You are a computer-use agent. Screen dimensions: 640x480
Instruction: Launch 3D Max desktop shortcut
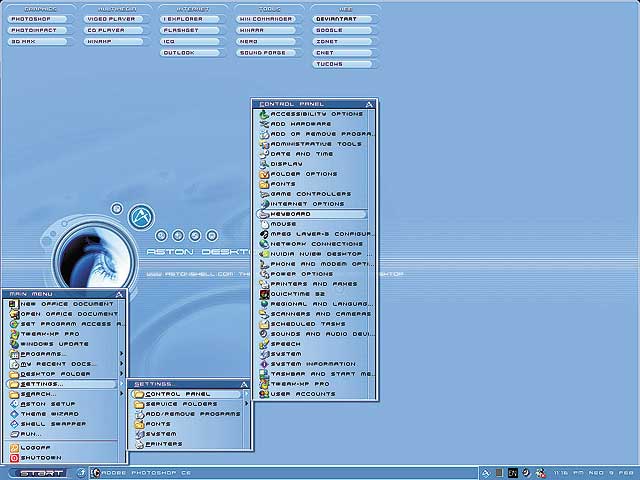click(38, 42)
